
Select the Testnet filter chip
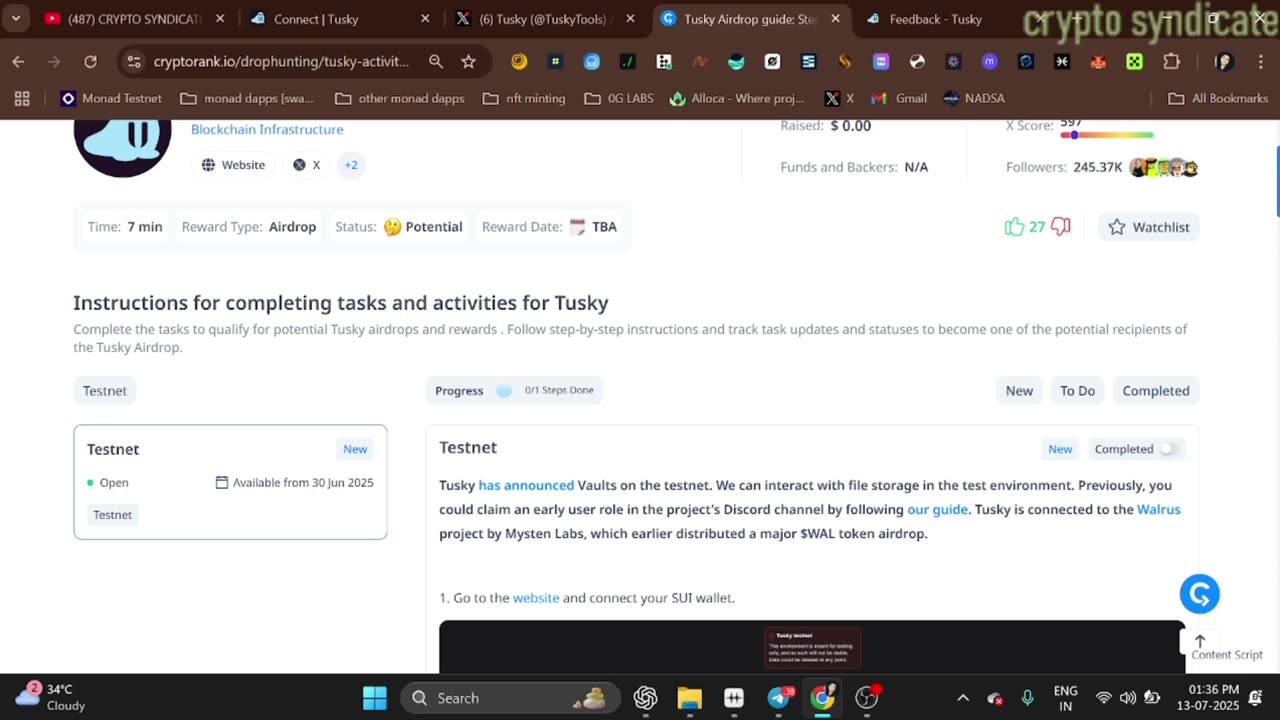tap(105, 391)
